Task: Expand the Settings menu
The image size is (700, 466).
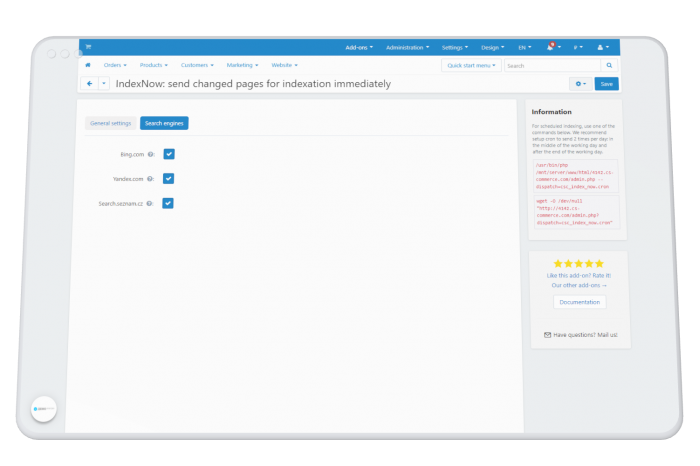Action: (455, 47)
